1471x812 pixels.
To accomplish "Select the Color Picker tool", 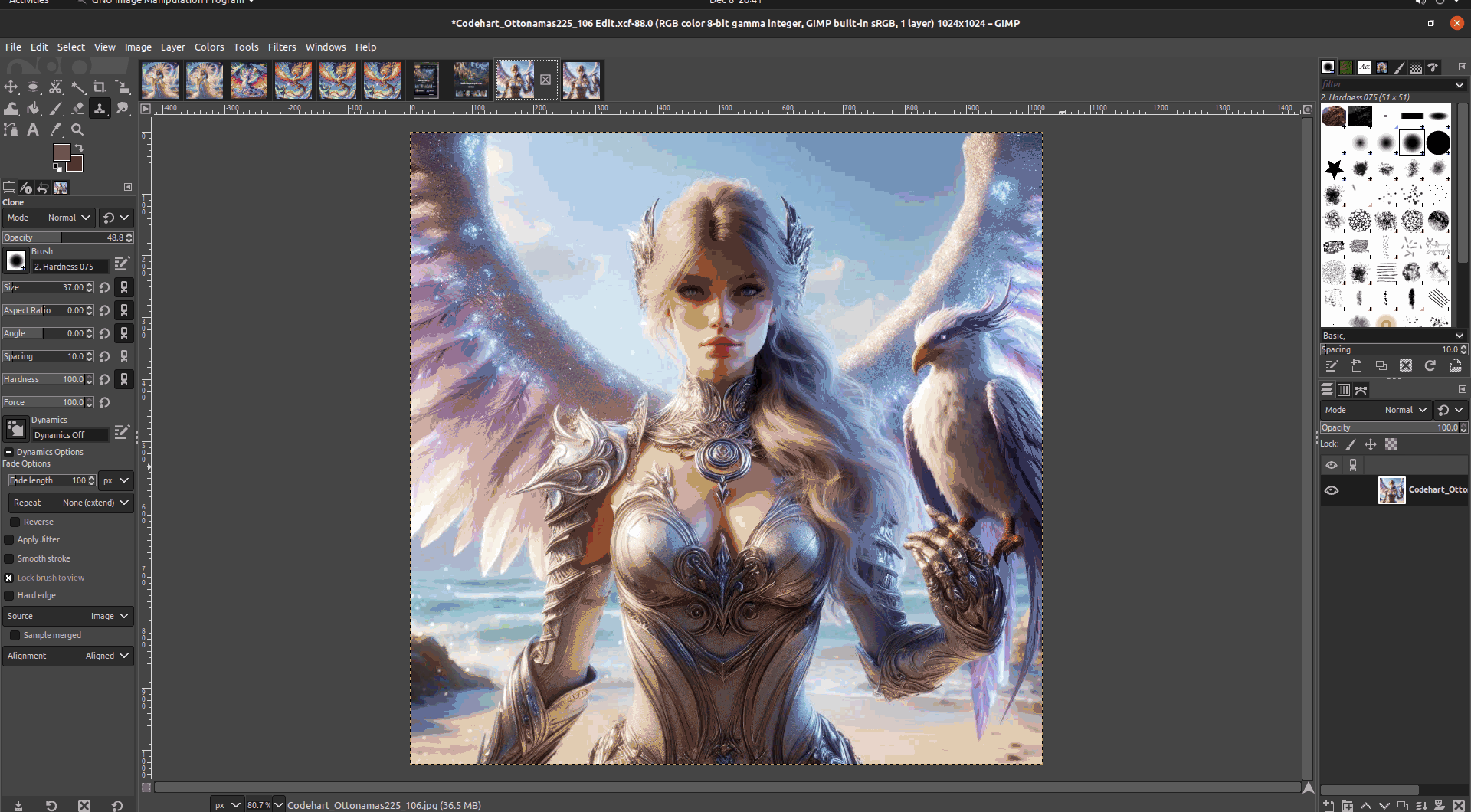I will [x=55, y=130].
